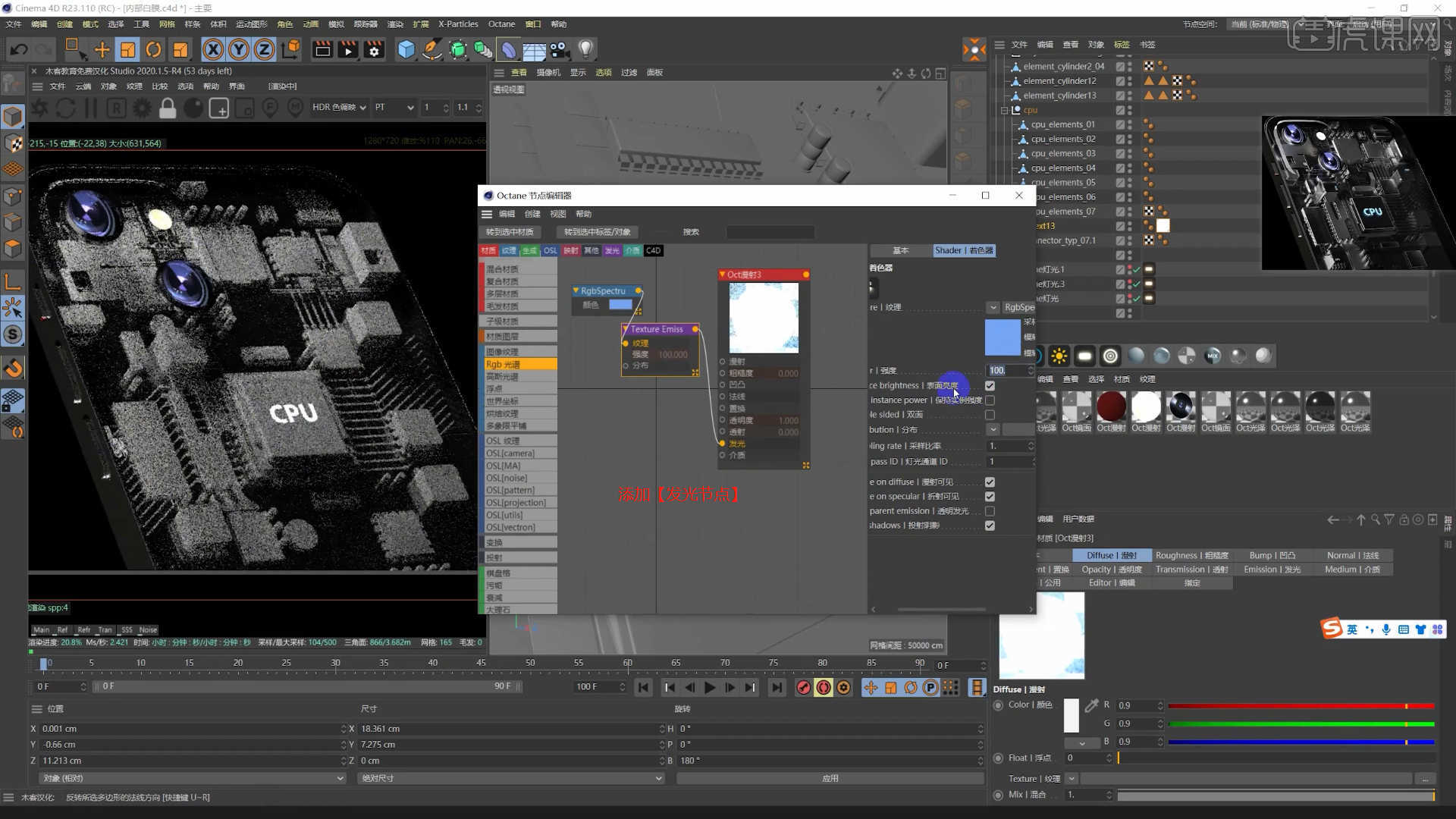Enable keep instance power 保持实例强度
This screenshot has height=819, width=1456.
coord(990,400)
